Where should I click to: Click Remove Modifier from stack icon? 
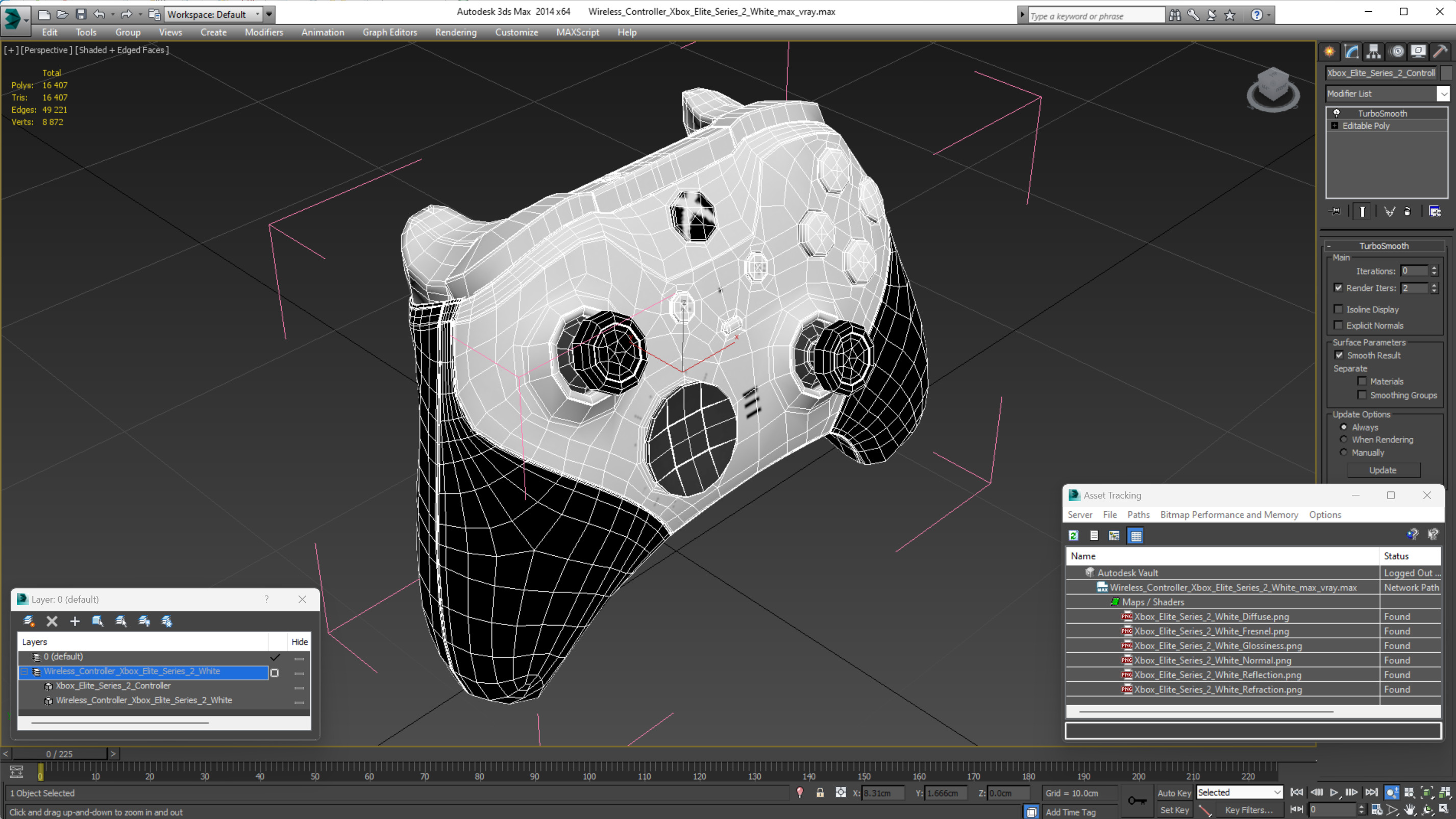coord(1408,211)
